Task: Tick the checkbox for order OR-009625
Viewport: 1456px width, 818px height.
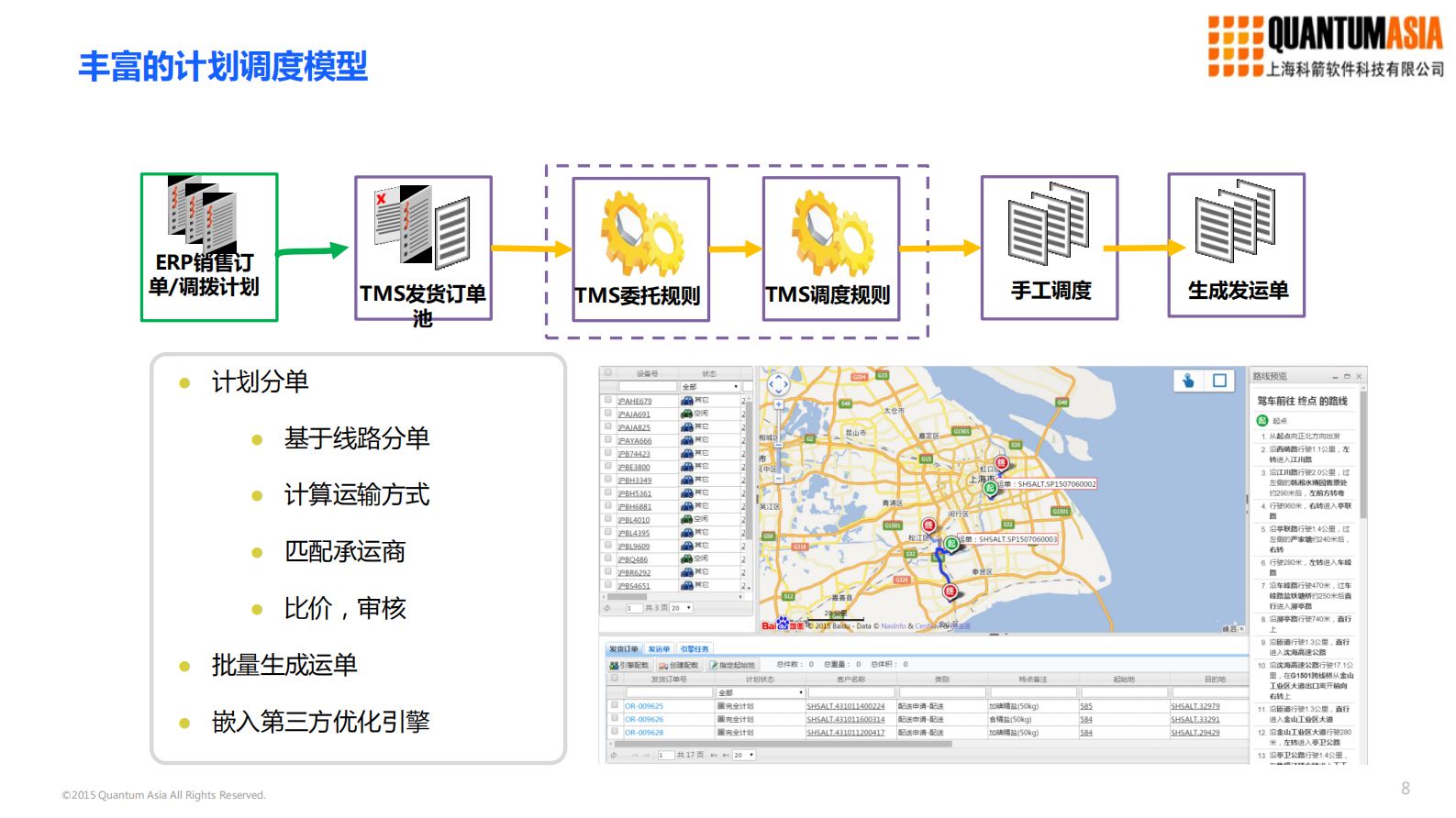Action: point(615,705)
